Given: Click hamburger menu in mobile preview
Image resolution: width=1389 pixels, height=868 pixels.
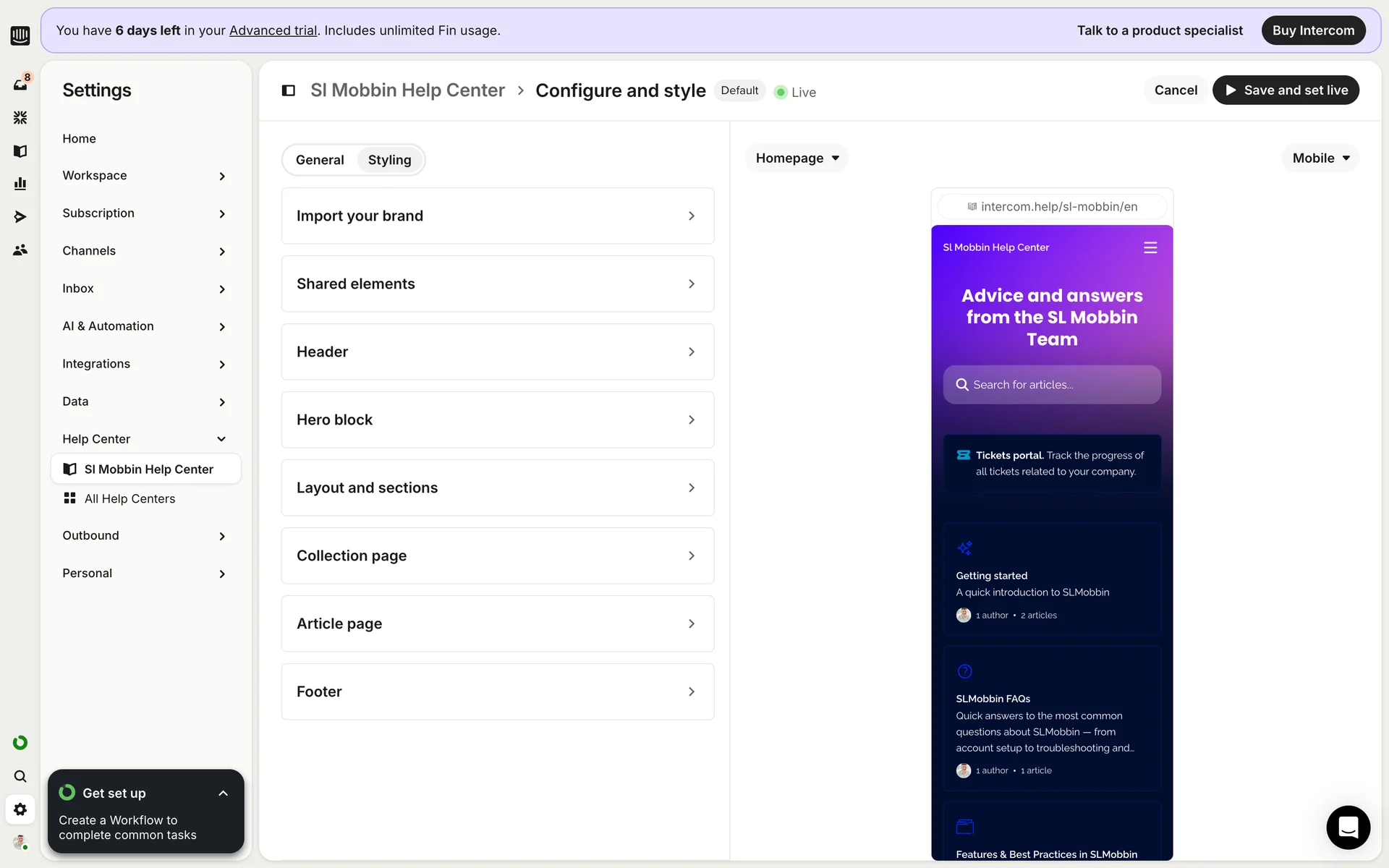Looking at the screenshot, I should (1150, 247).
